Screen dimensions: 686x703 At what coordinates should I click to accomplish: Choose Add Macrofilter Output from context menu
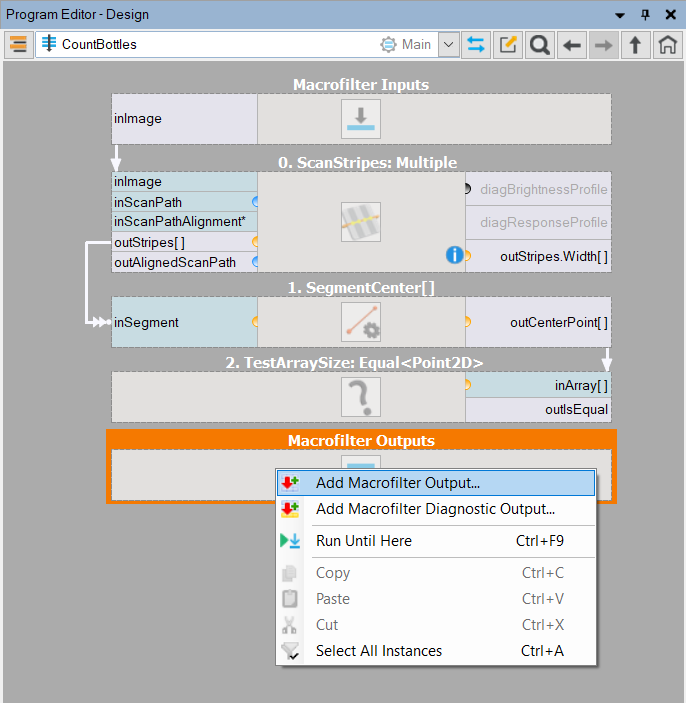pos(397,483)
